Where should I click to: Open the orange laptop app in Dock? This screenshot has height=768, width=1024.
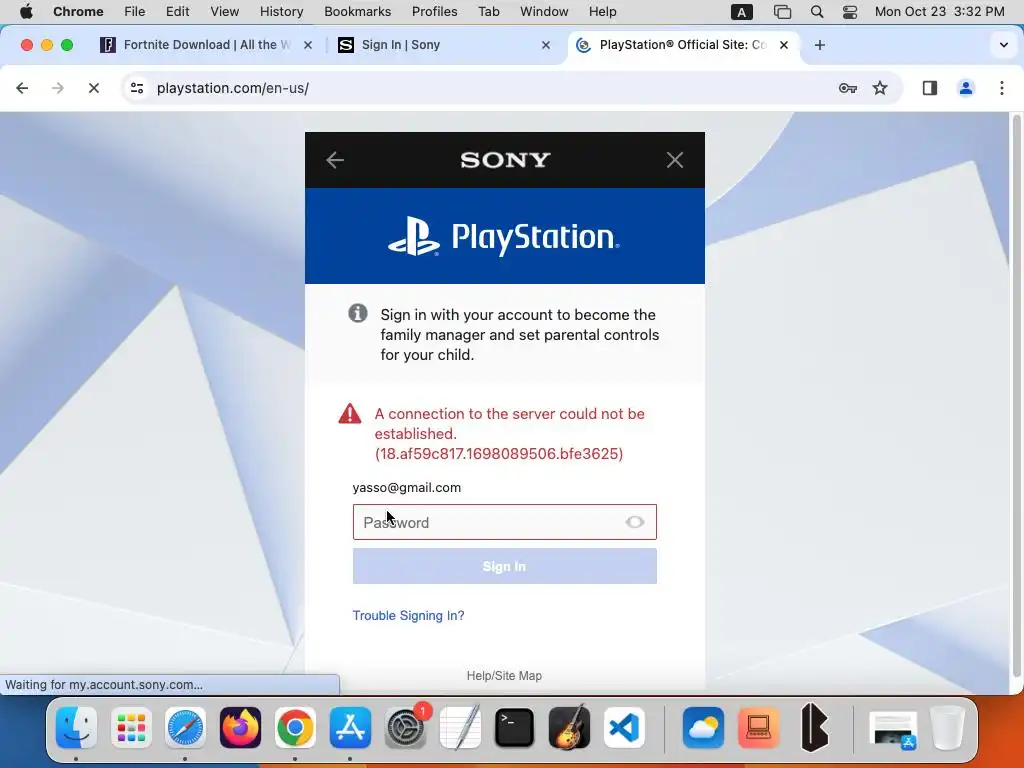coord(758,728)
